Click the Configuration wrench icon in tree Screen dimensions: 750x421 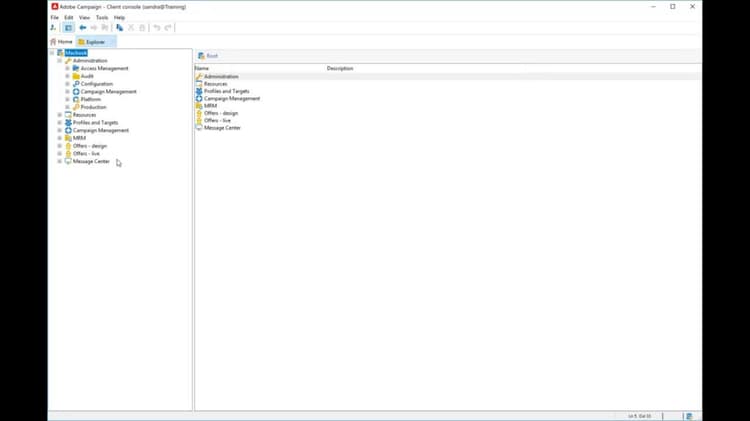point(76,84)
